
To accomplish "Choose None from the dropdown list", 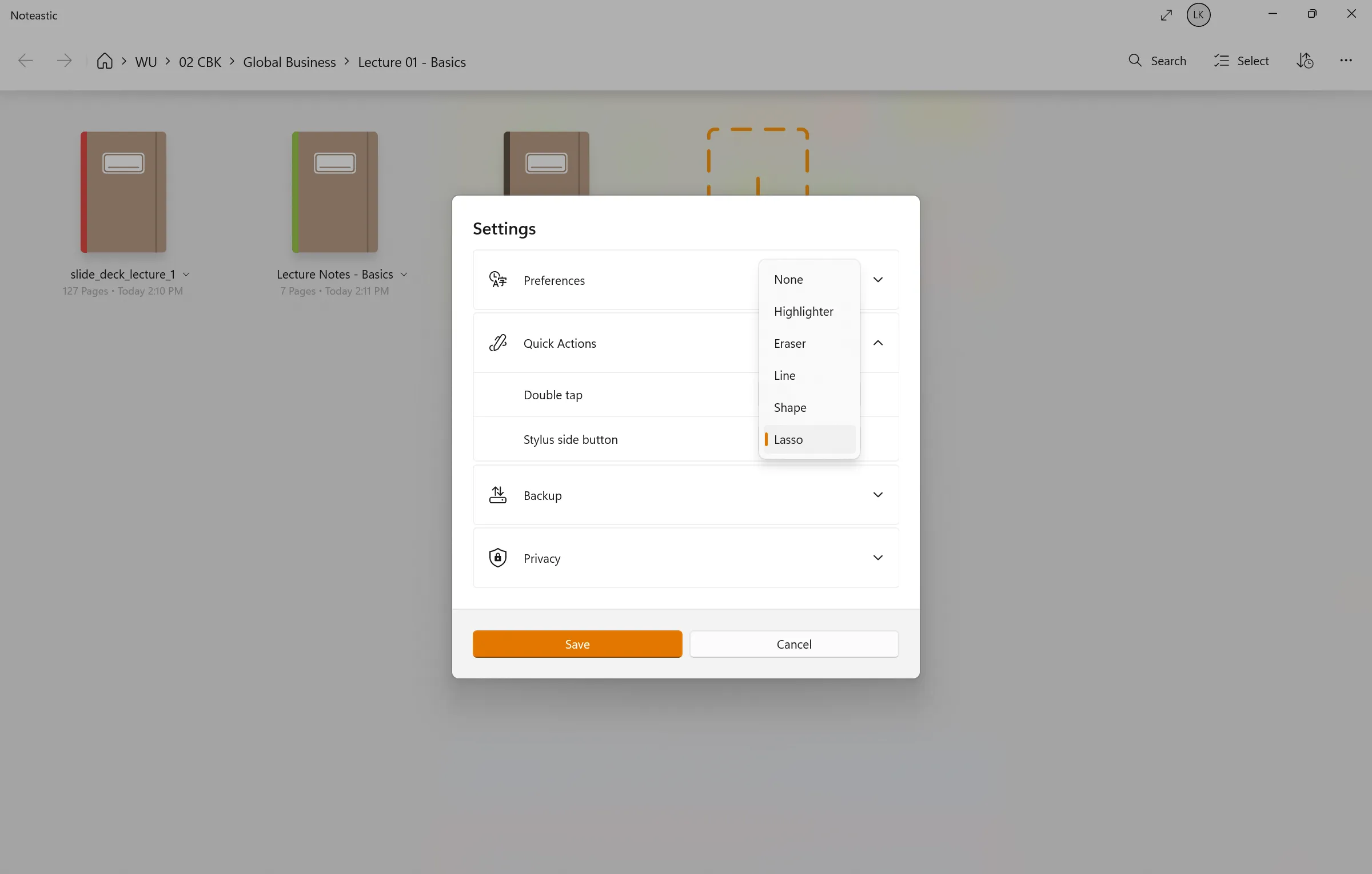I will coord(809,279).
